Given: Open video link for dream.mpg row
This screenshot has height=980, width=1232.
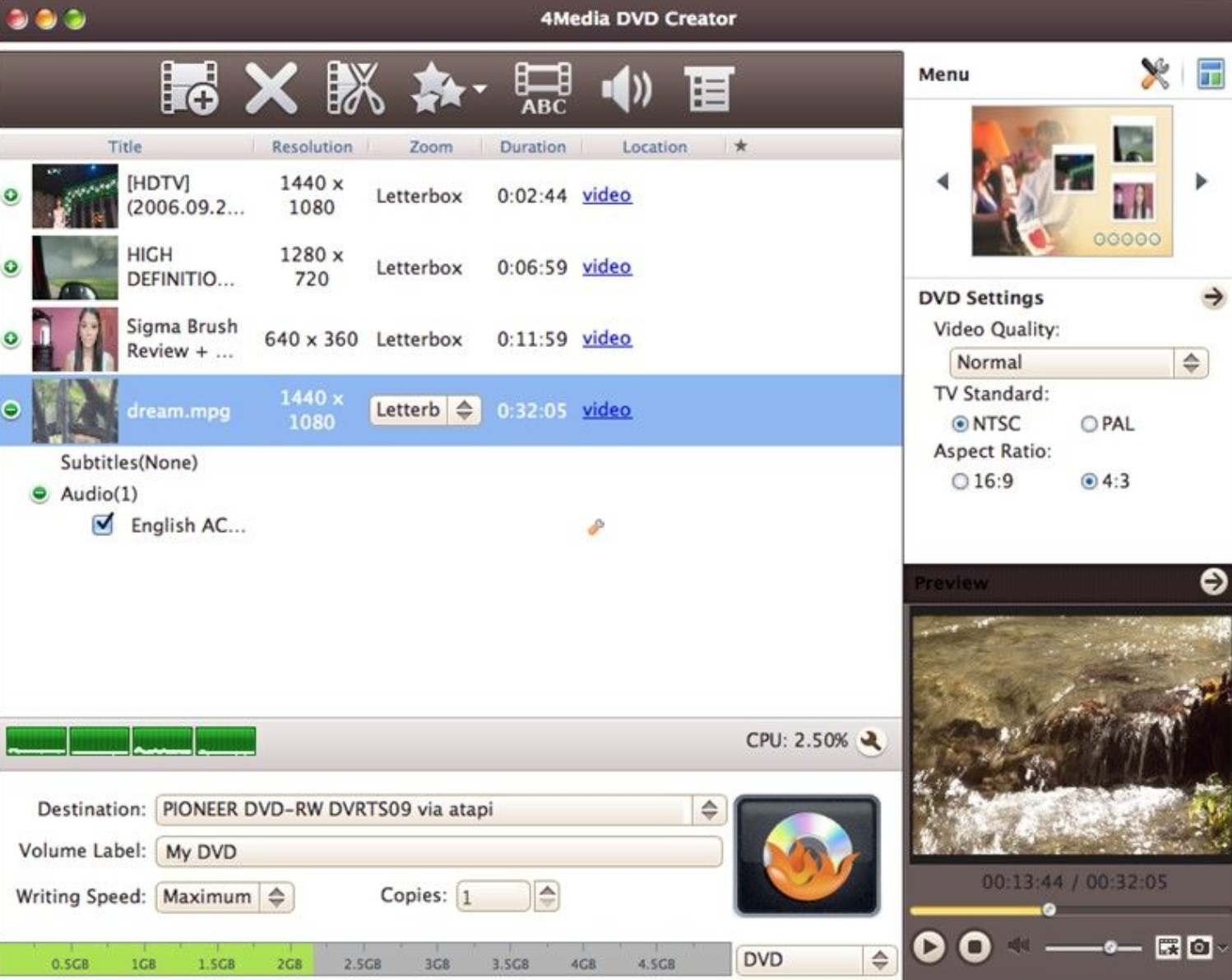Looking at the screenshot, I should pos(607,409).
